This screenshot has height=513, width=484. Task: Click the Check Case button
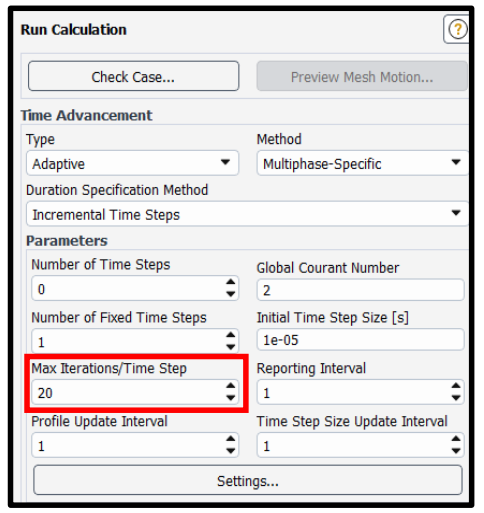[x=133, y=76]
